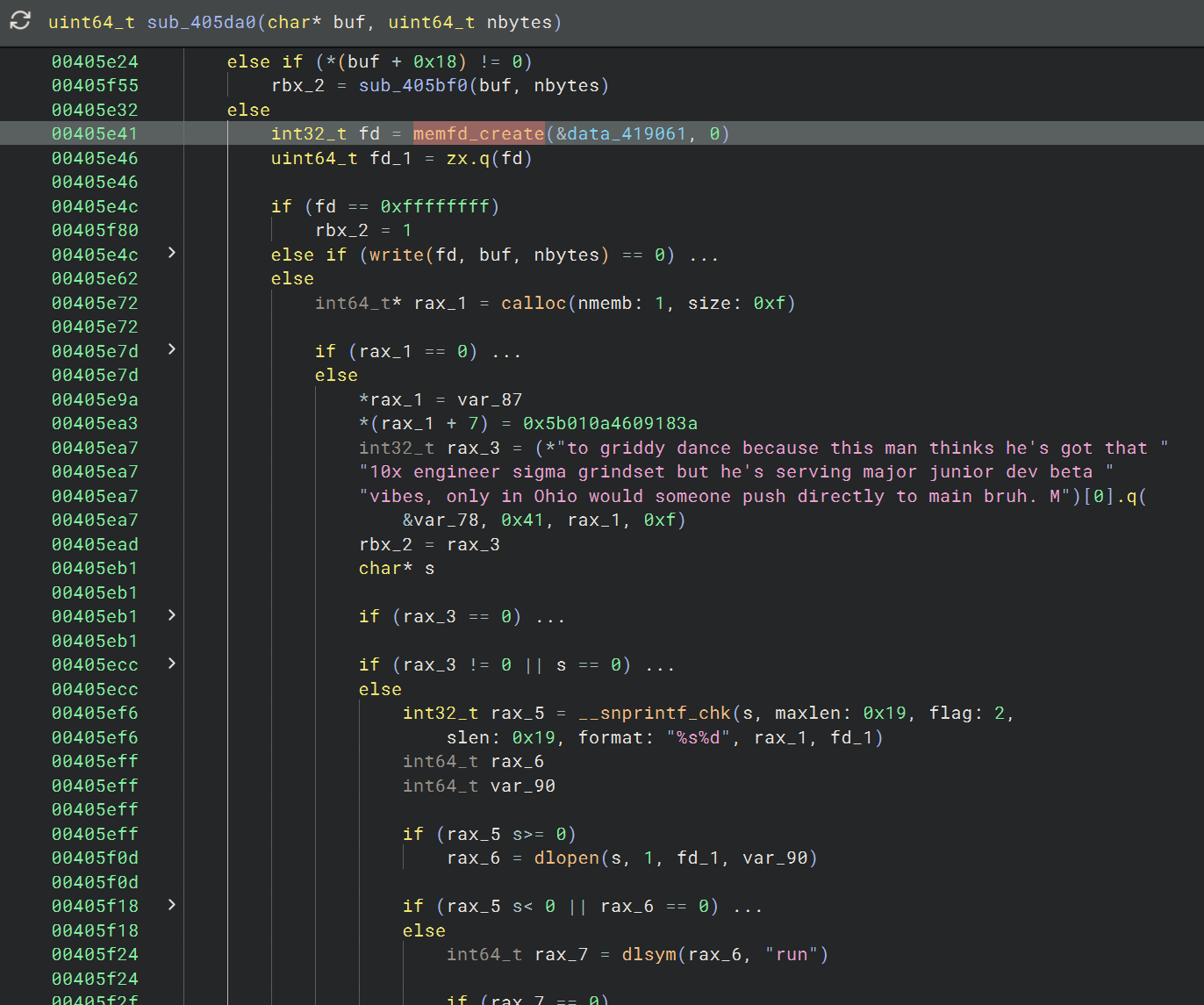Select the highlighted memfd_create token
This screenshot has width=1204, height=1005.
pos(478,133)
